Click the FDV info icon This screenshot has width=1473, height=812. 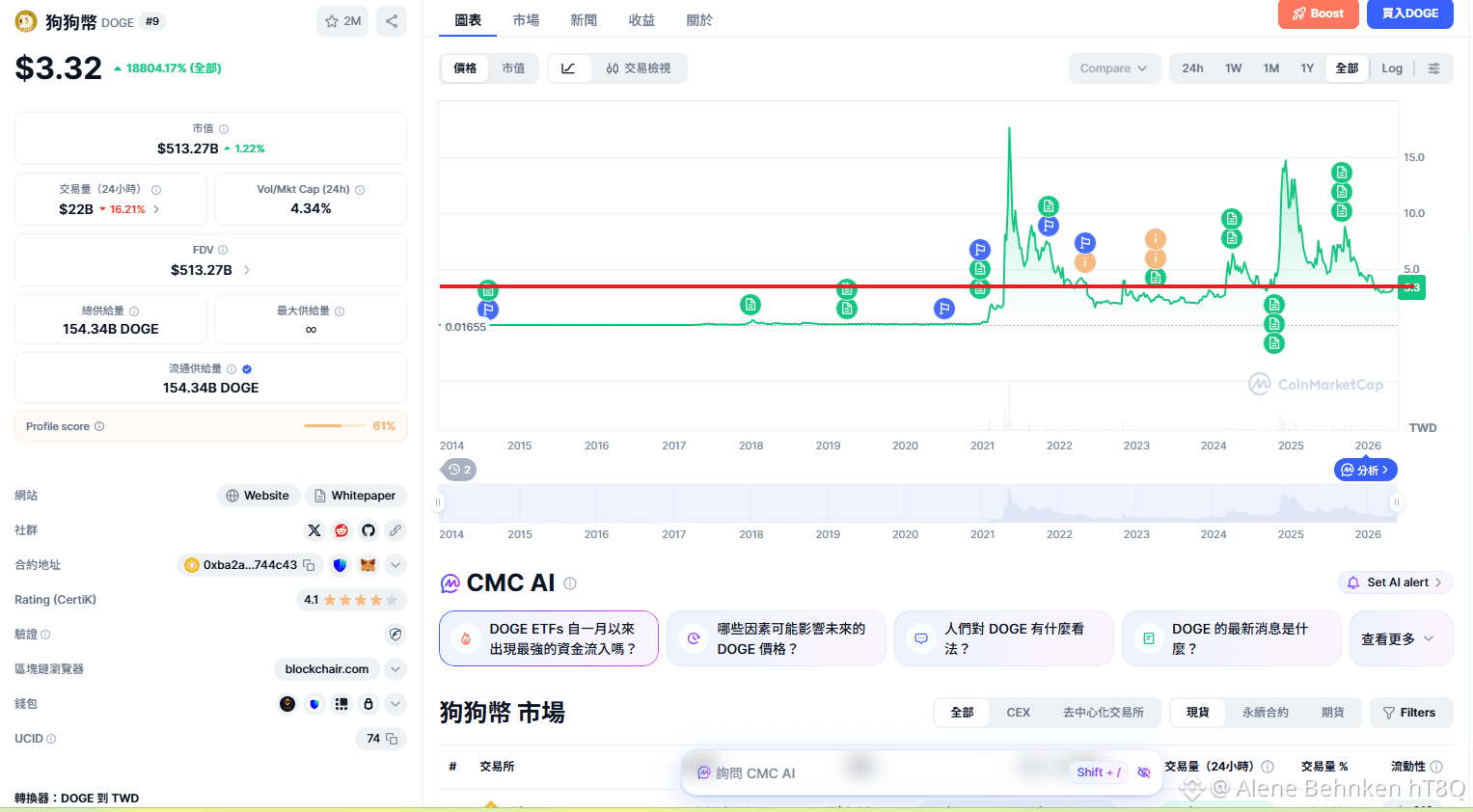click(x=223, y=250)
